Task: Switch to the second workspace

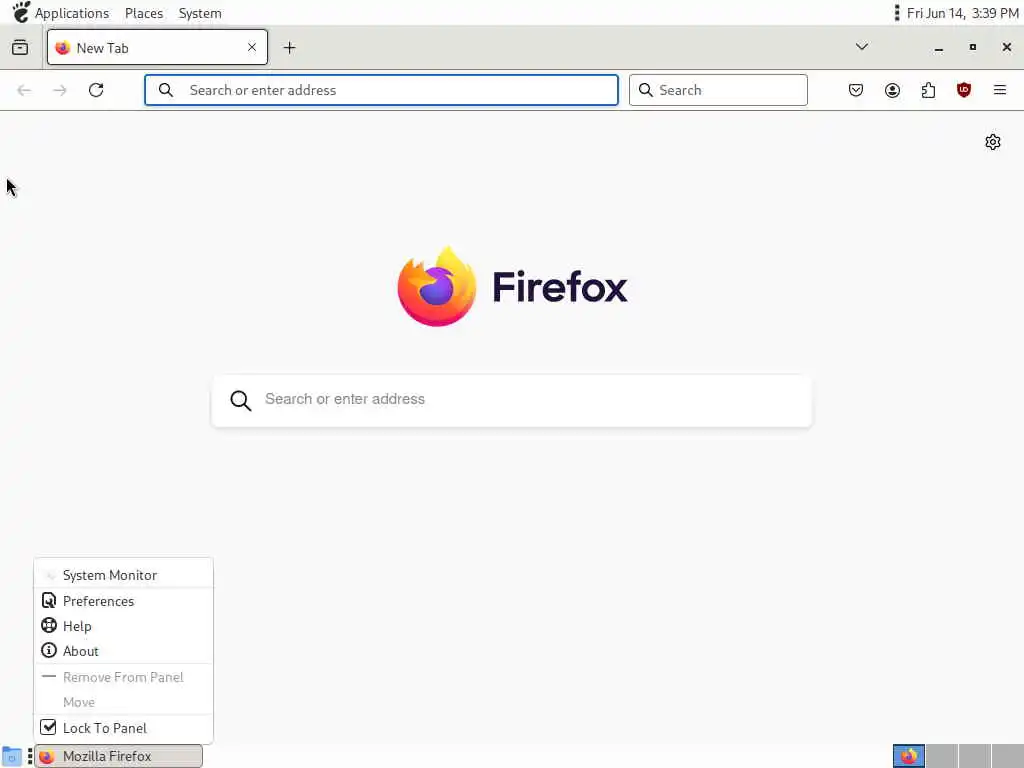Action: coord(942,756)
